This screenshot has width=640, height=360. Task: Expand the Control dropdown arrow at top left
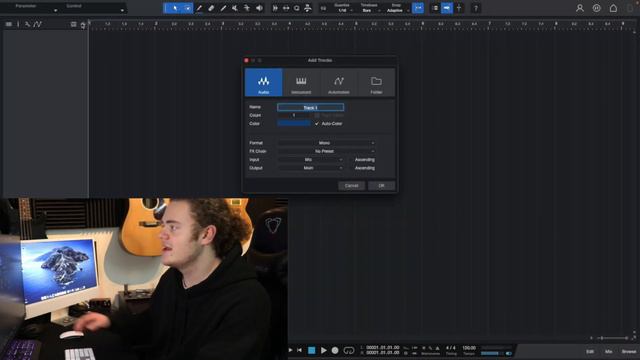tap(122, 10)
